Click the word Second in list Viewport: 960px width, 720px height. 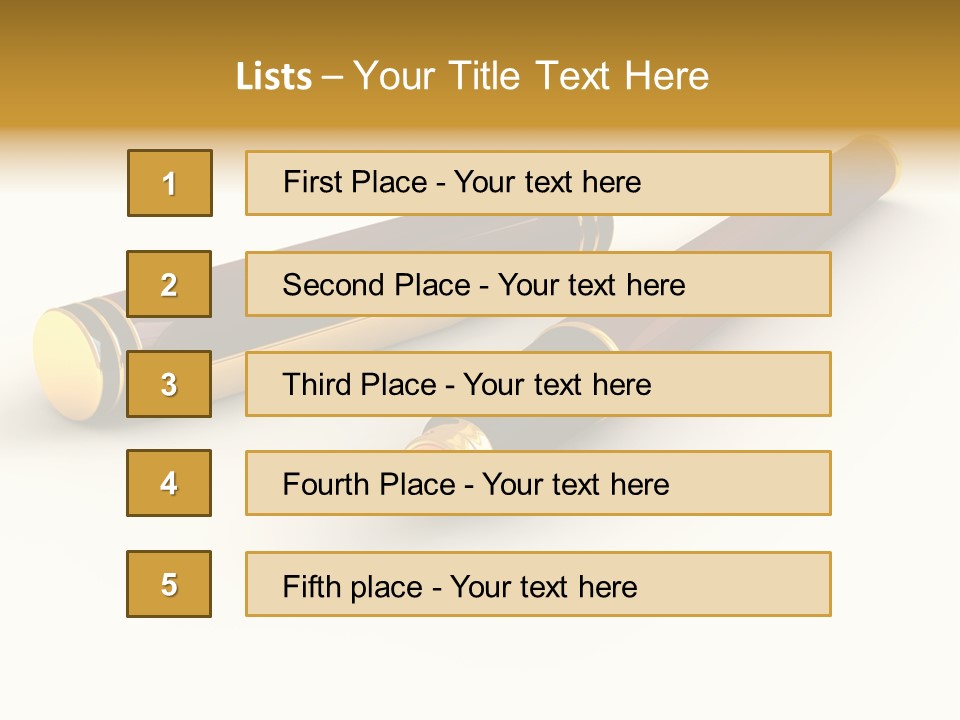click(334, 285)
